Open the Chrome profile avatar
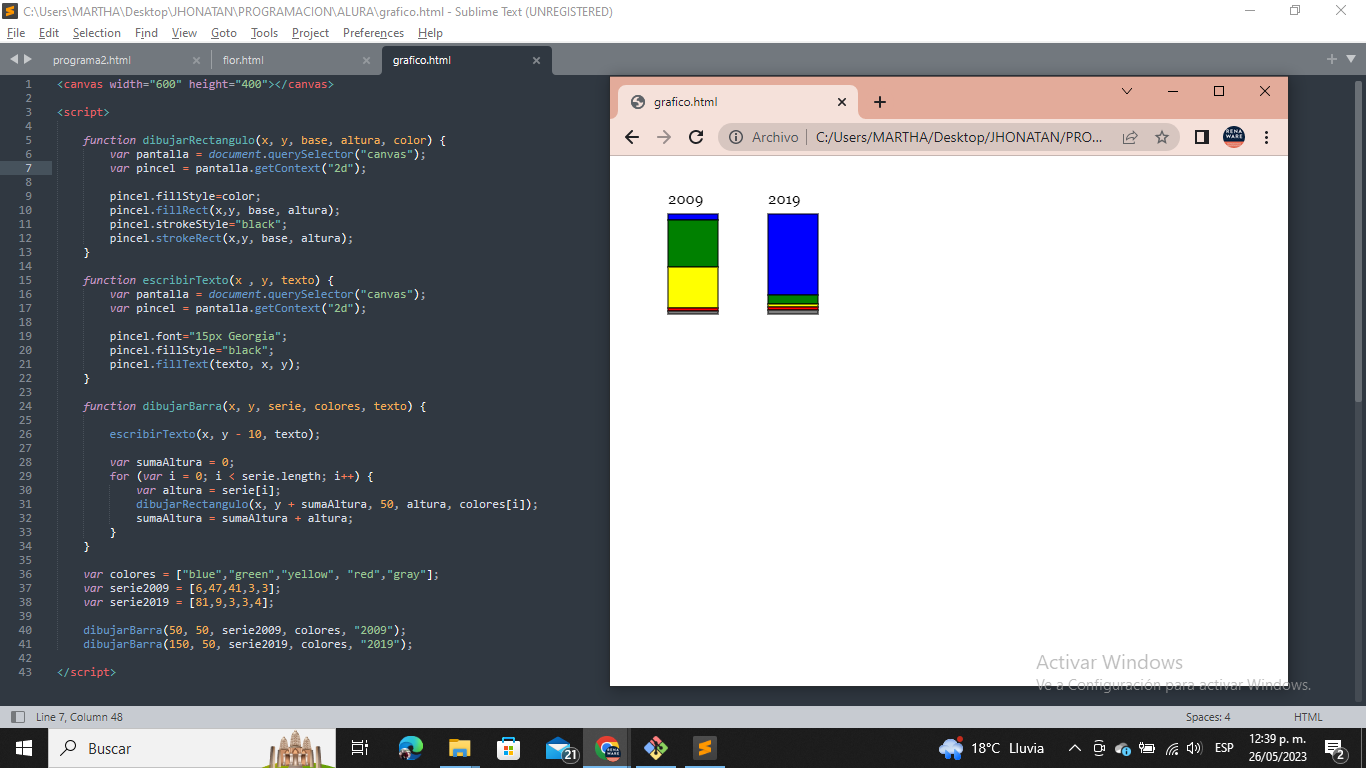Screen dimensions: 1366x768 [x=1234, y=137]
